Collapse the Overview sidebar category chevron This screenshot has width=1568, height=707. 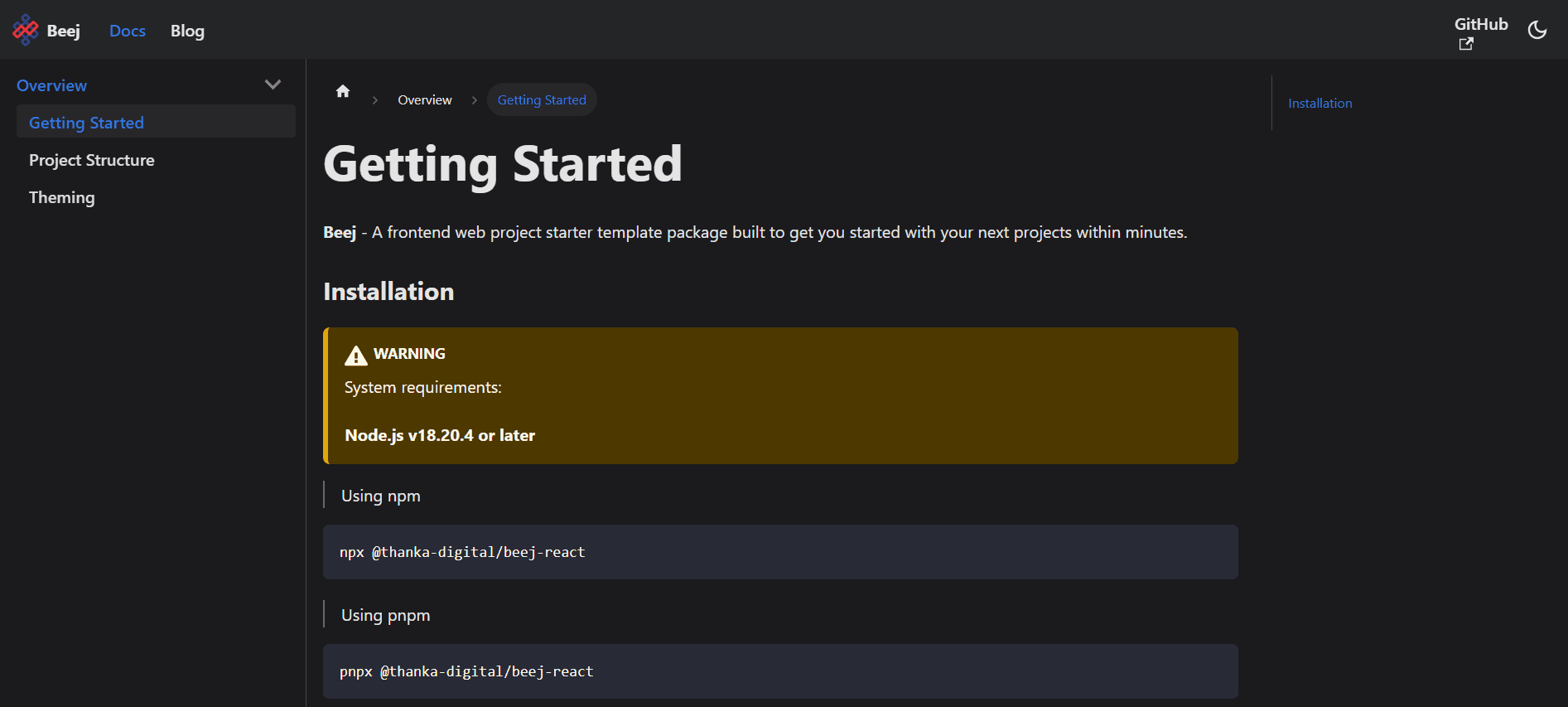pos(273,85)
